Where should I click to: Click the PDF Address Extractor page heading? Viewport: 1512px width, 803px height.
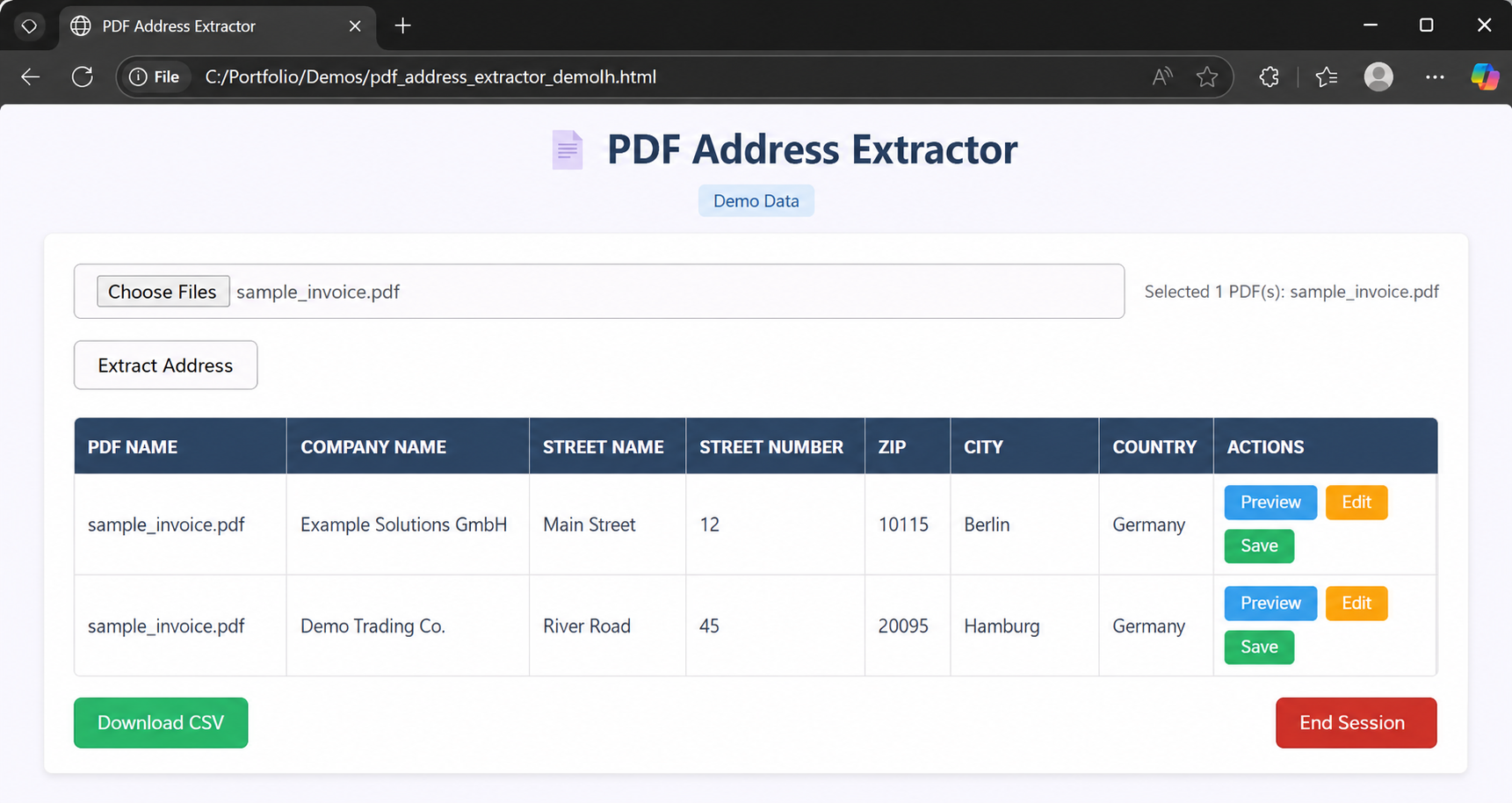(x=812, y=149)
